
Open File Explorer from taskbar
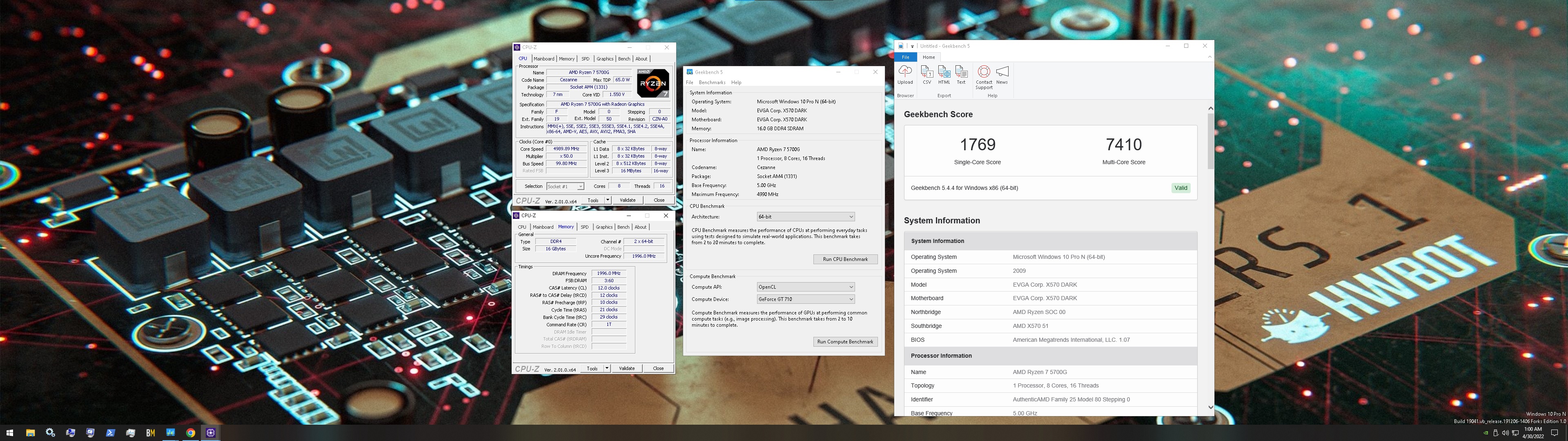tap(31, 433)
